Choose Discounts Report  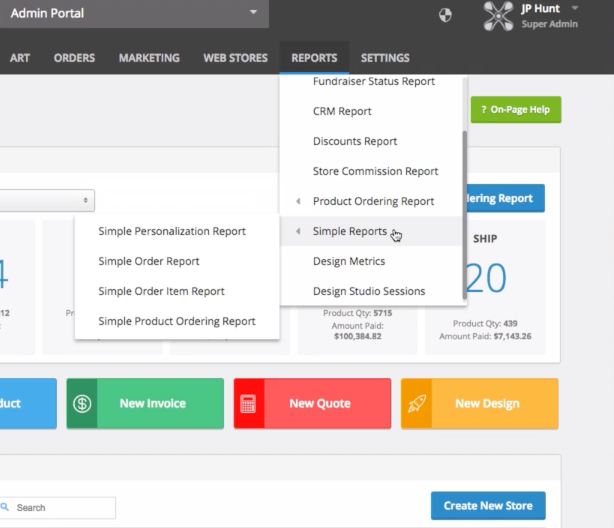[355, 141]
